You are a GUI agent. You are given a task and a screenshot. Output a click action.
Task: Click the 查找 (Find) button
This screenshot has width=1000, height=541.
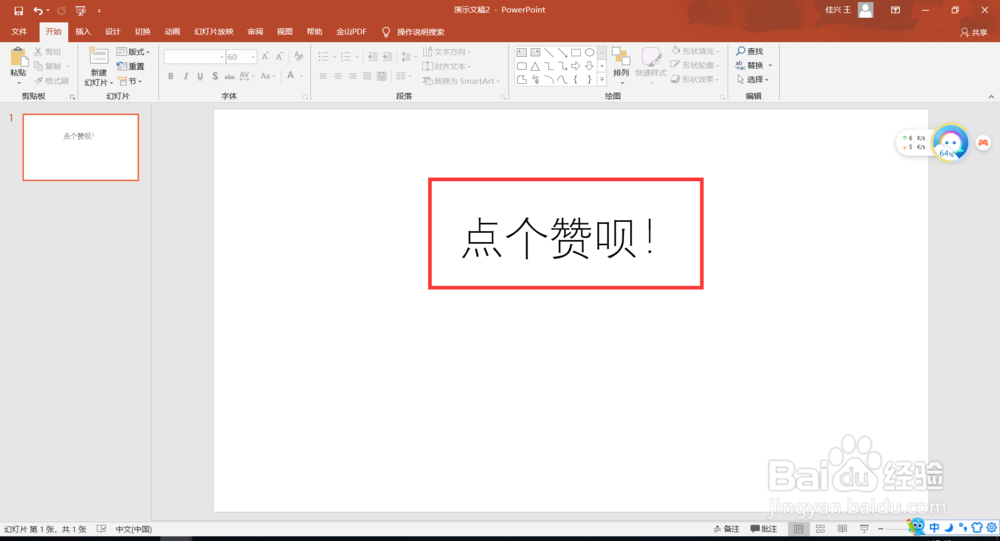(750, 51)
